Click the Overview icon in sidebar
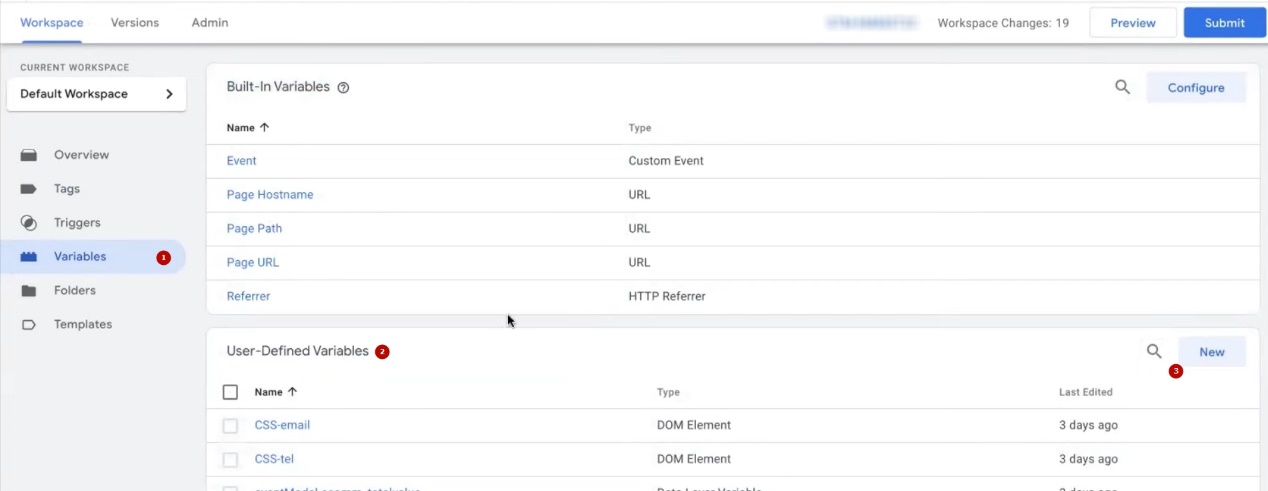This screenshot has width=1268, height=491. [x=29, y=155]
